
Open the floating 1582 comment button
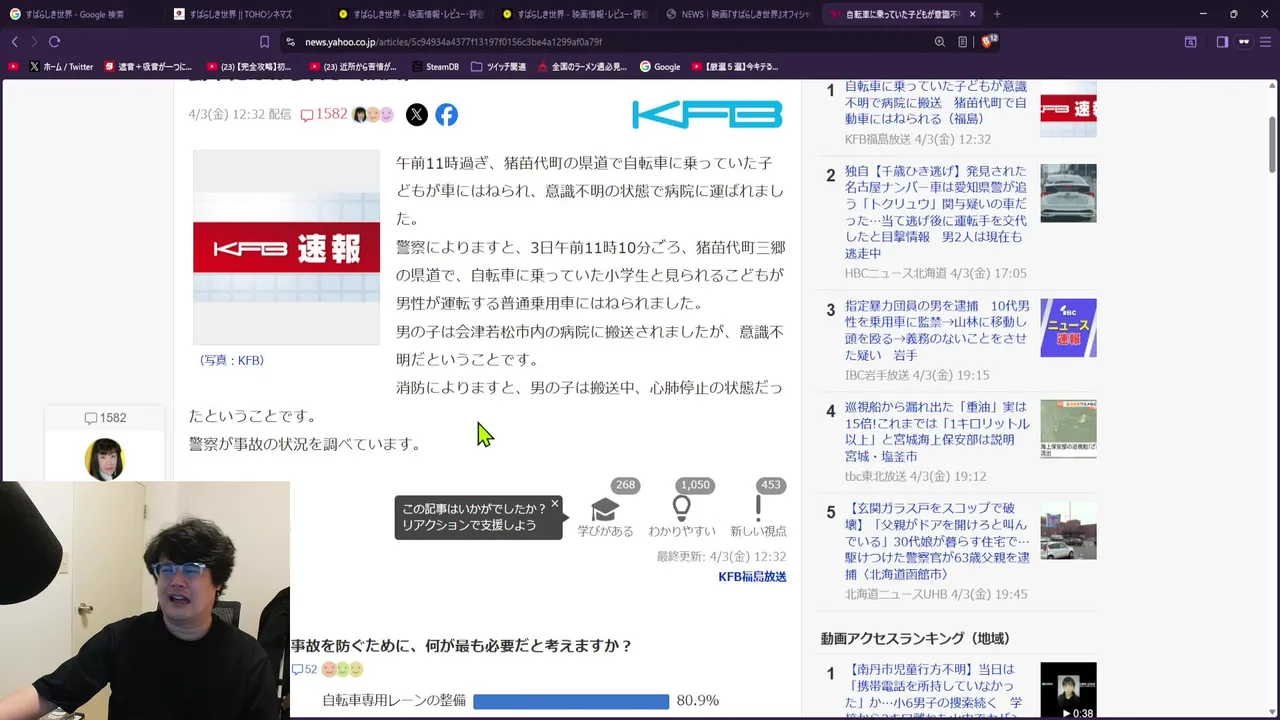click(x=105, y=418)
